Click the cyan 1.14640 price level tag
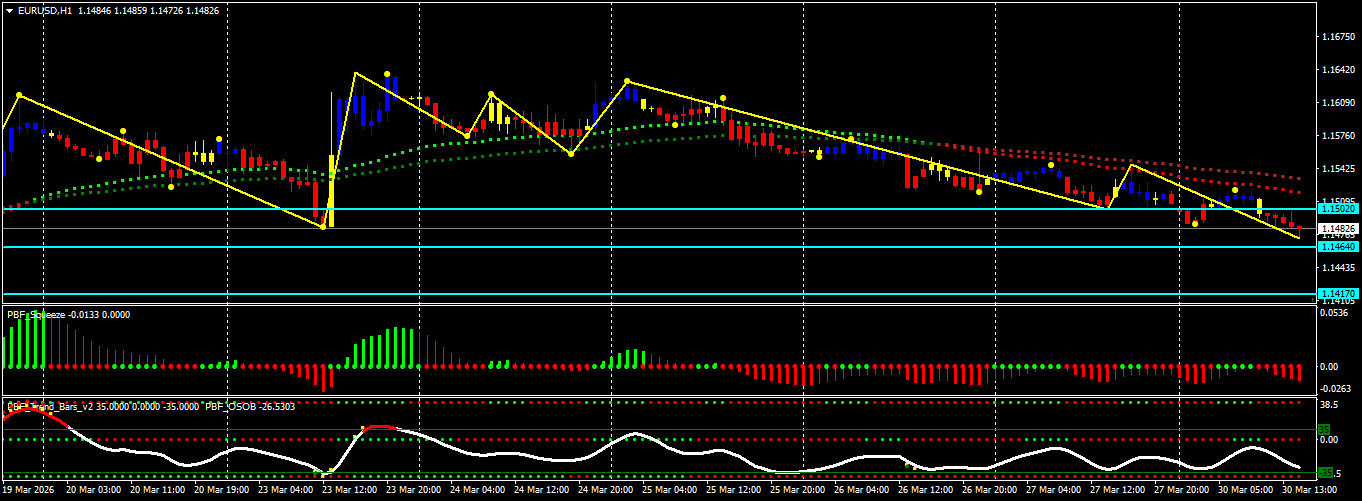 pyautogui.click(x=1338, y=246)
